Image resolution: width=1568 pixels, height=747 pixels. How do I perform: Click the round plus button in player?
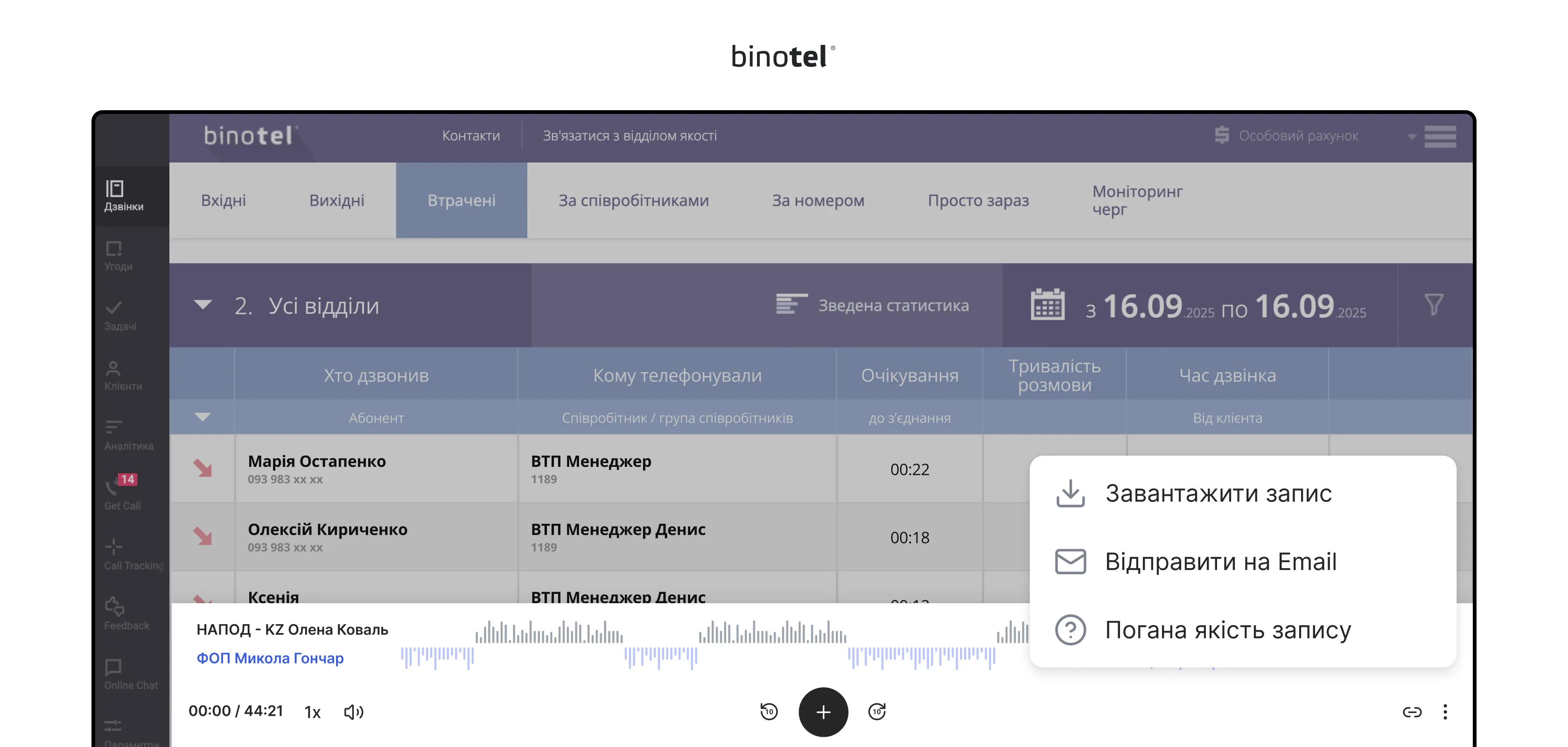(x=823, y=712)
